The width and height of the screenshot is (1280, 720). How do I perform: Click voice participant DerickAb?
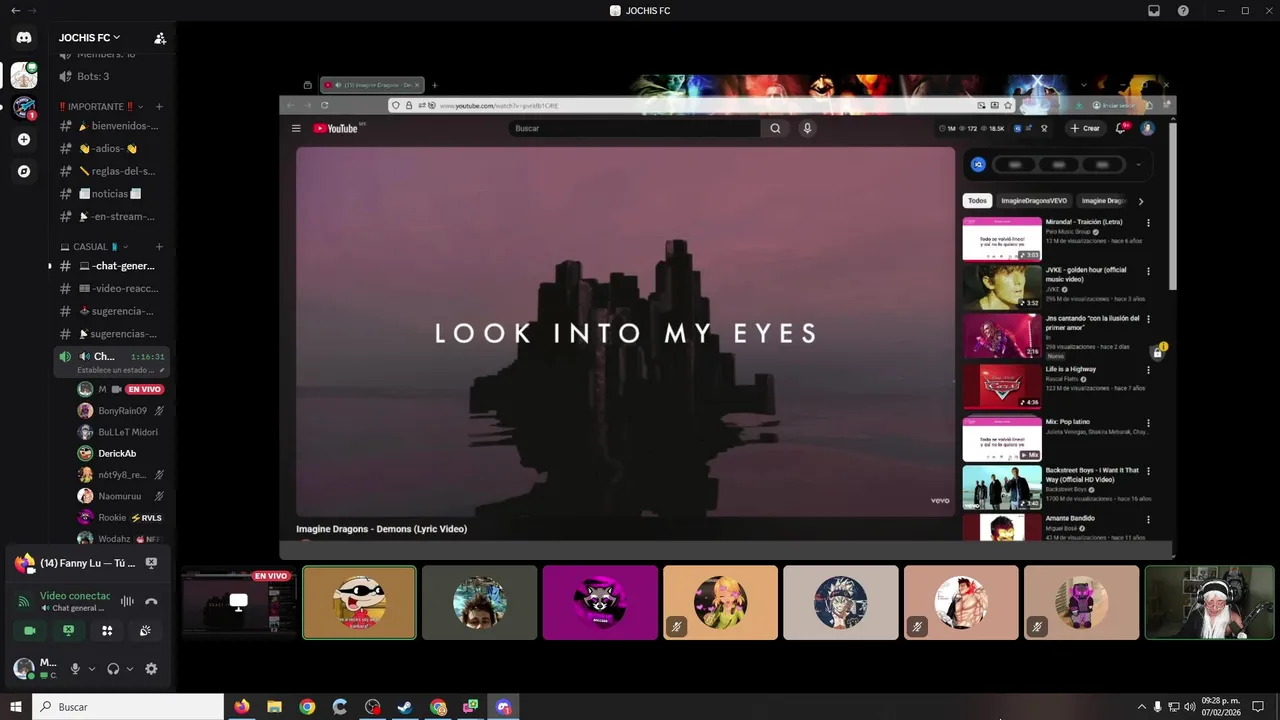pos(122,454)
